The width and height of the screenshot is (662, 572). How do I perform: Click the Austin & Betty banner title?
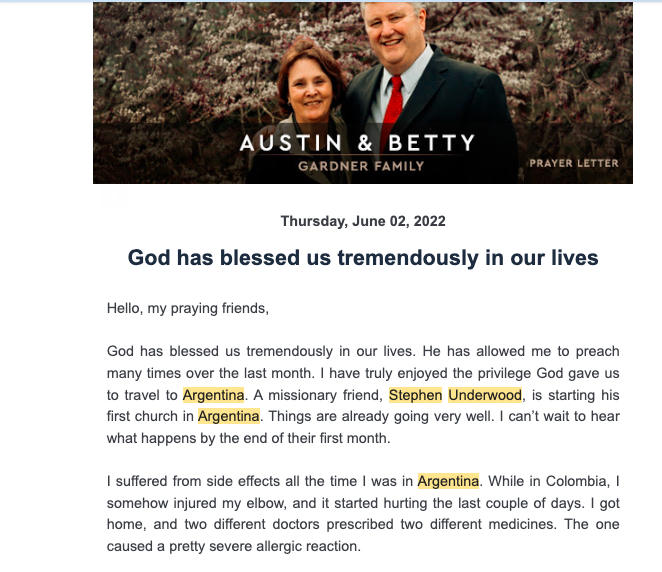pos(357,143)
